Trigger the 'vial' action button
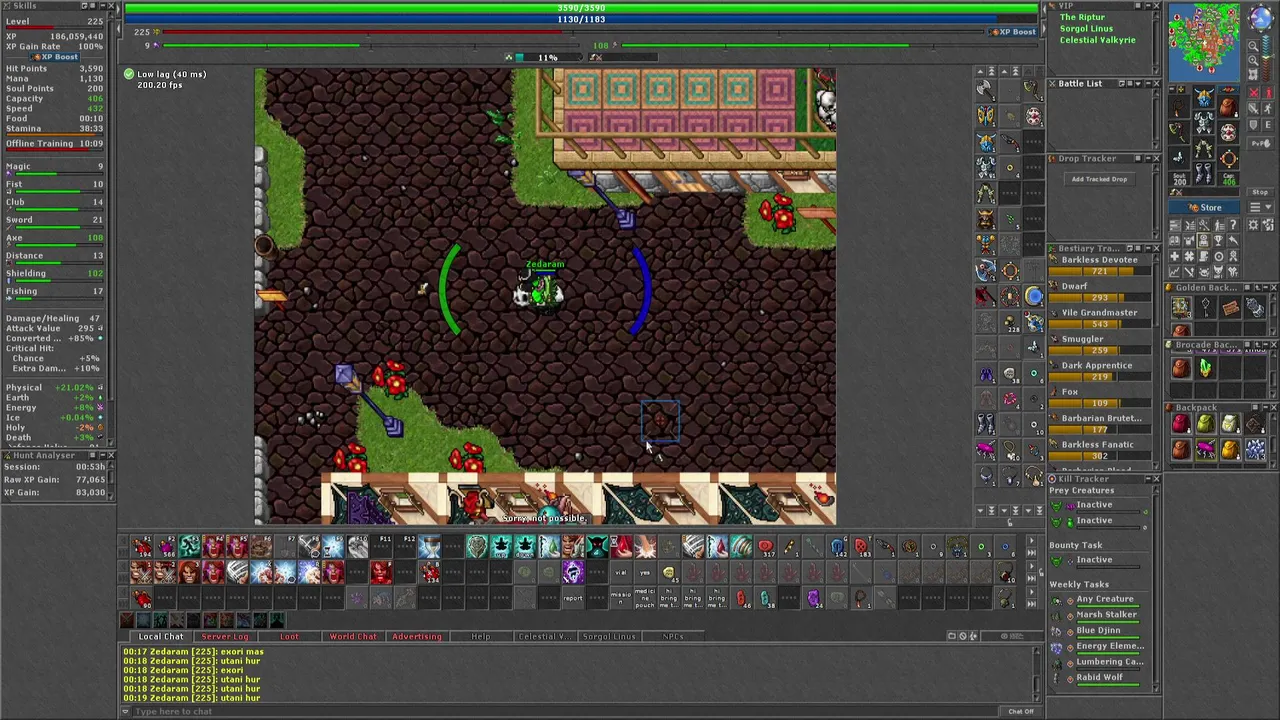 [x=621, y=572]
